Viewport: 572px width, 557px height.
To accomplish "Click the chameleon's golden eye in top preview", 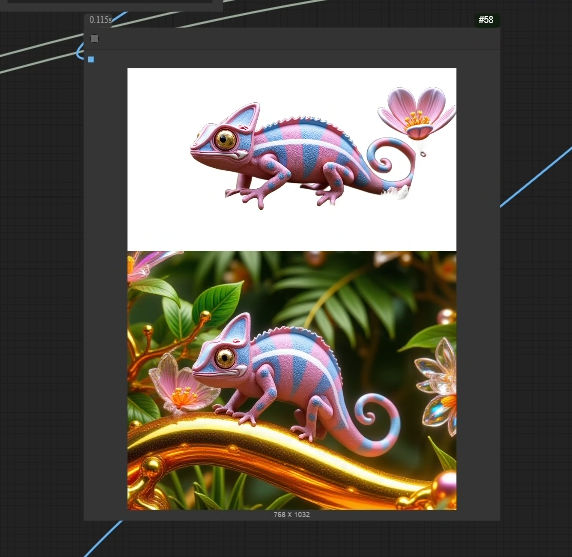I will pos(225,139).
